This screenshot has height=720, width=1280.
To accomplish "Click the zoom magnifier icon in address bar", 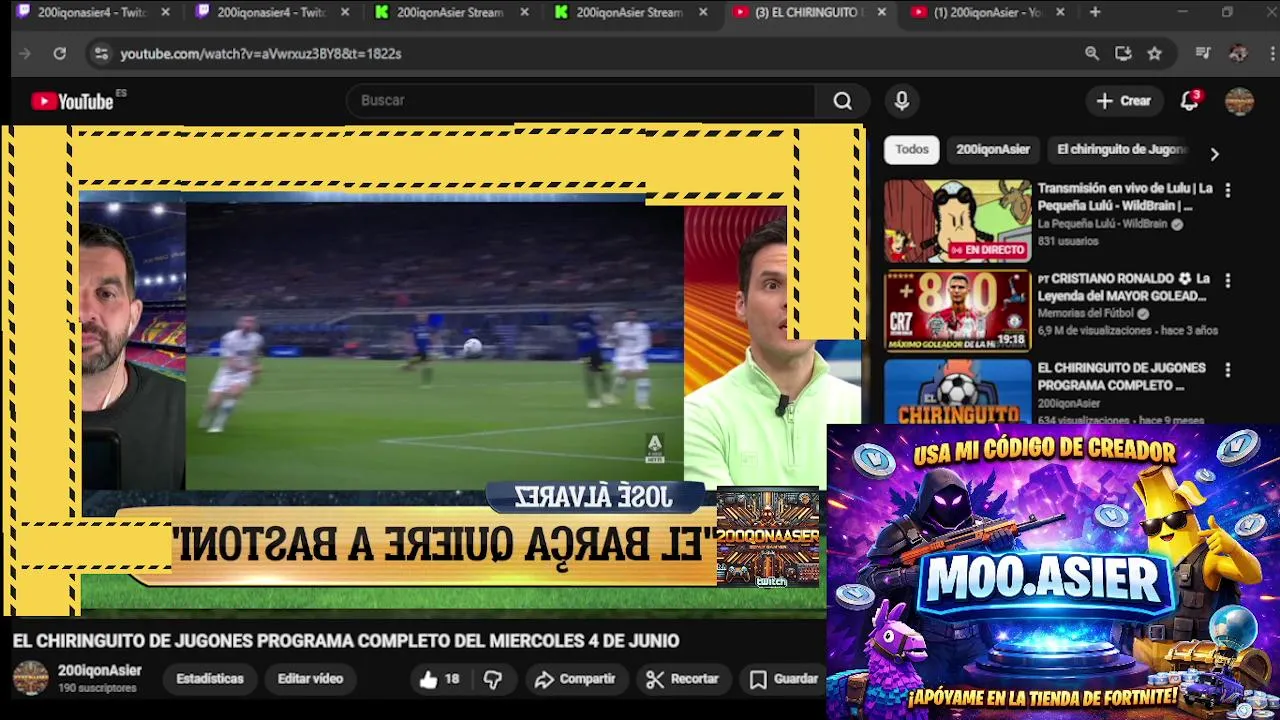I will pyautogui.click(x=1092, y=54).
